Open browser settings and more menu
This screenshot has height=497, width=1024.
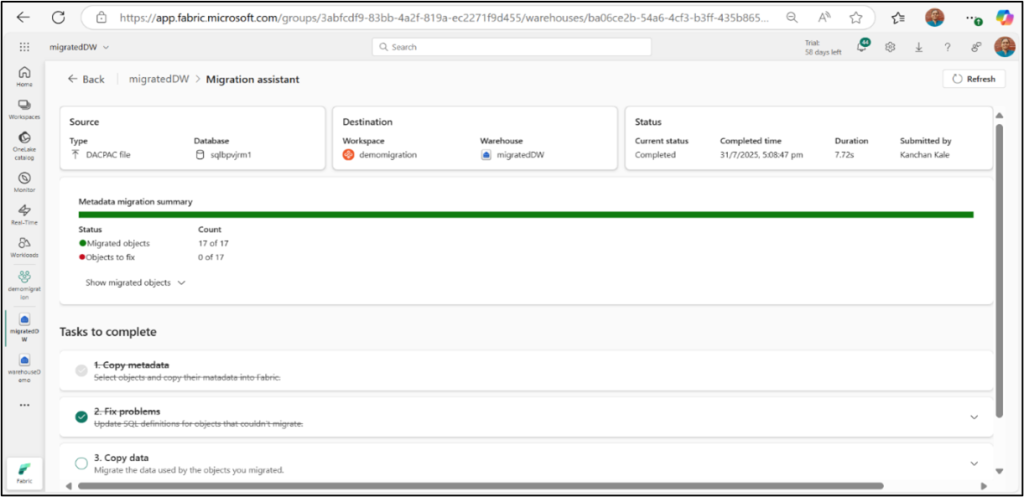point(974,18)
